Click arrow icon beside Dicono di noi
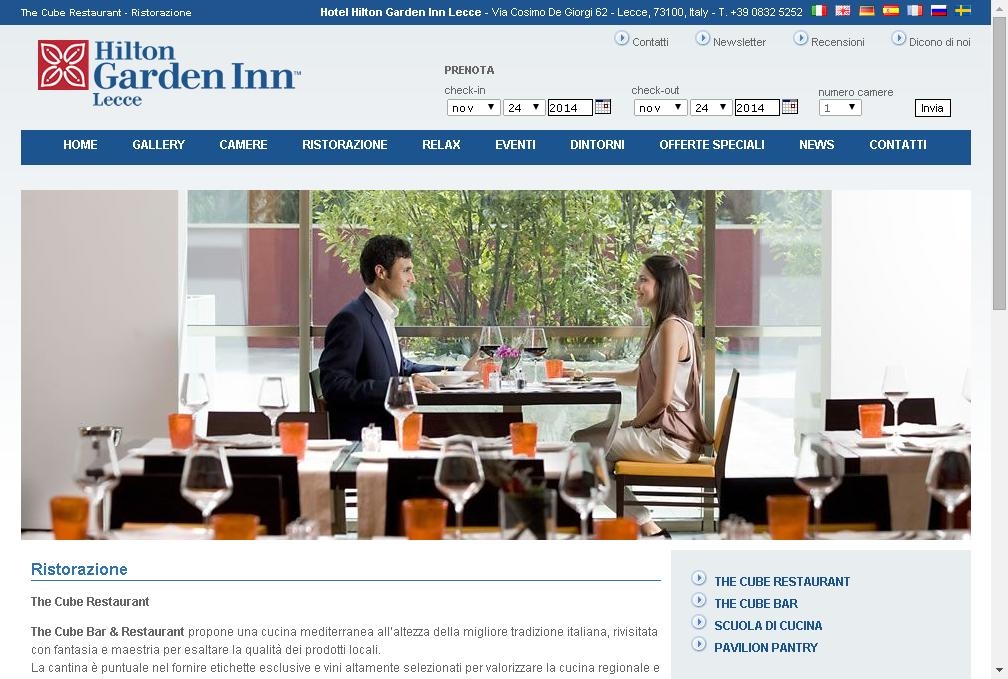Screen dimensions: 1008x679 click(x=899, y=39)
